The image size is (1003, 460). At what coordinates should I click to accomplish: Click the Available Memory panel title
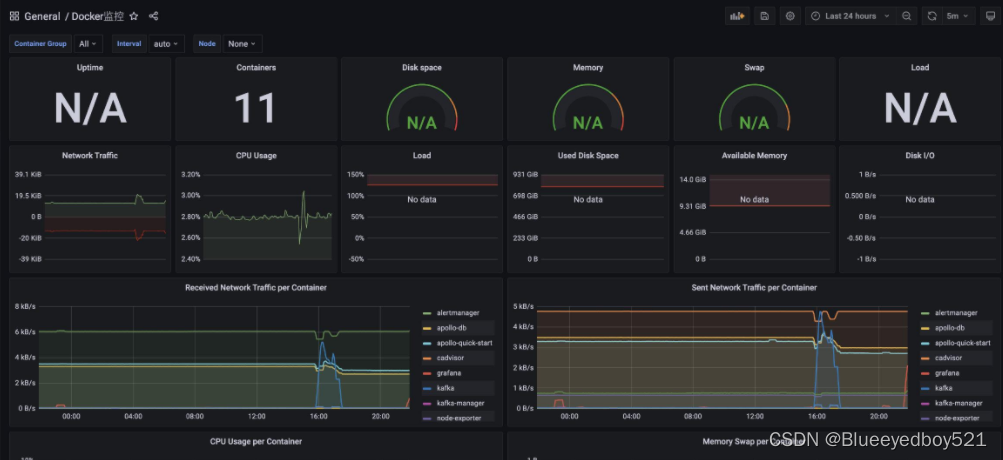pyautogui.click(x=754, y=155)
